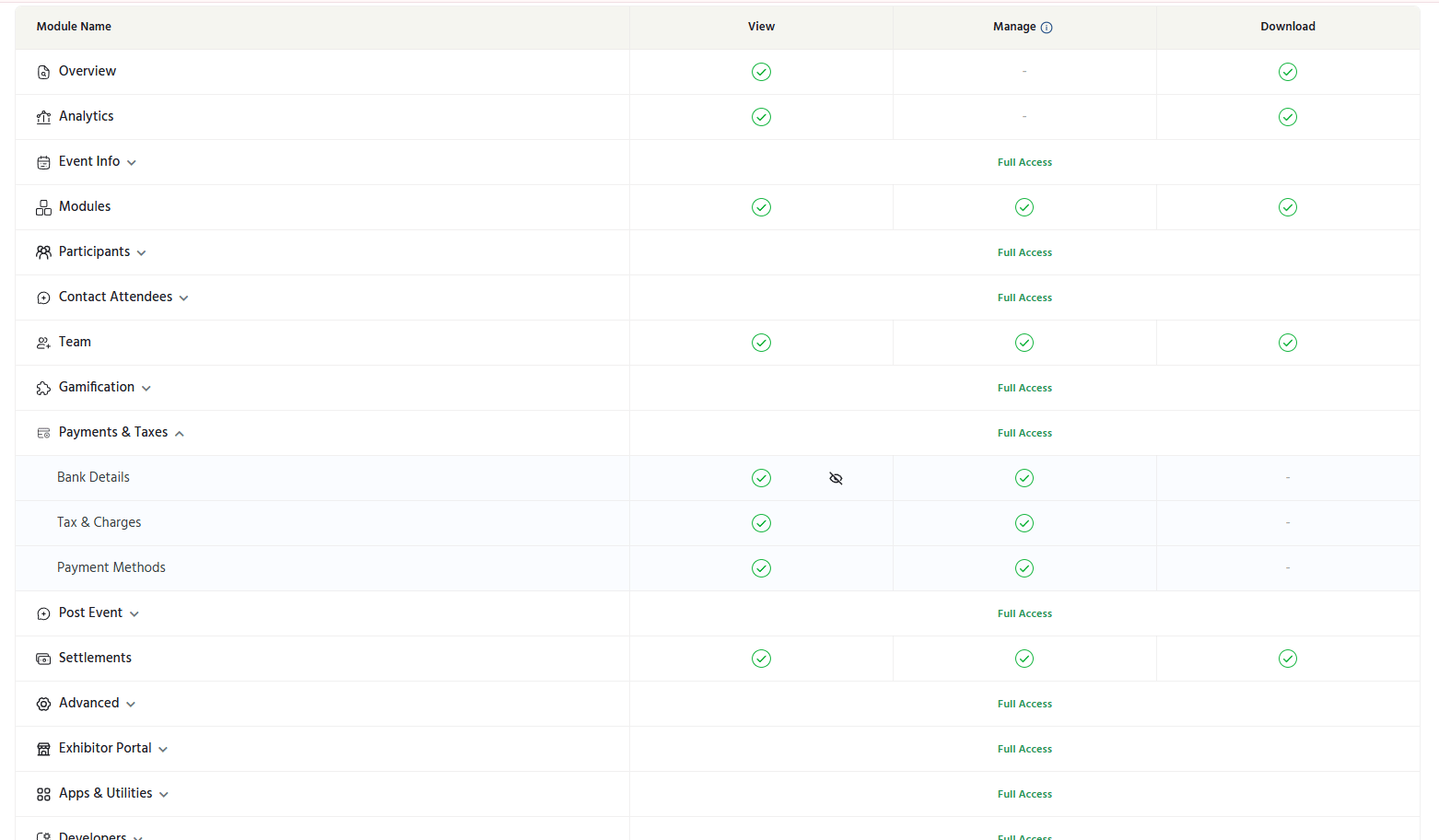Screen dimensions: 1439x840
Task: Select the Bank Details sub-module label
Action: coord(93,477)
